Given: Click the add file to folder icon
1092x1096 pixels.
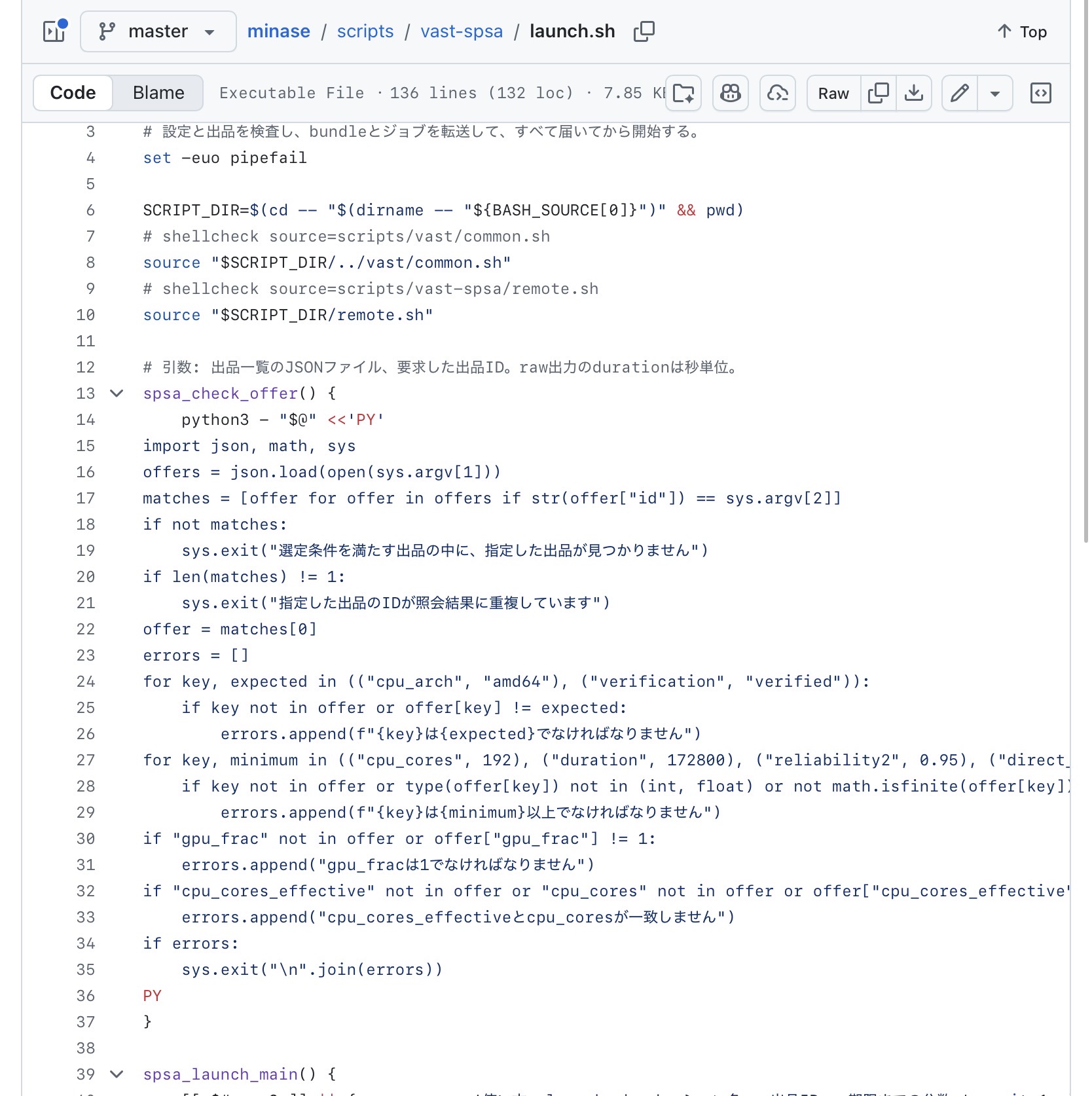Looking at the screenshot, I should pos(683,93).
